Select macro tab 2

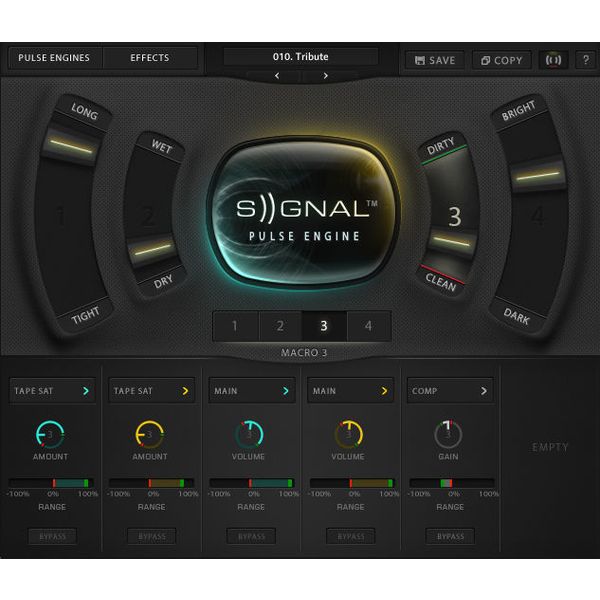280,326
